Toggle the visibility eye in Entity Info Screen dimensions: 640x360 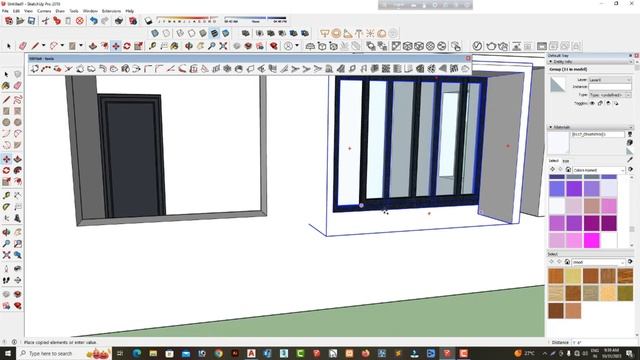pos(592,104)
